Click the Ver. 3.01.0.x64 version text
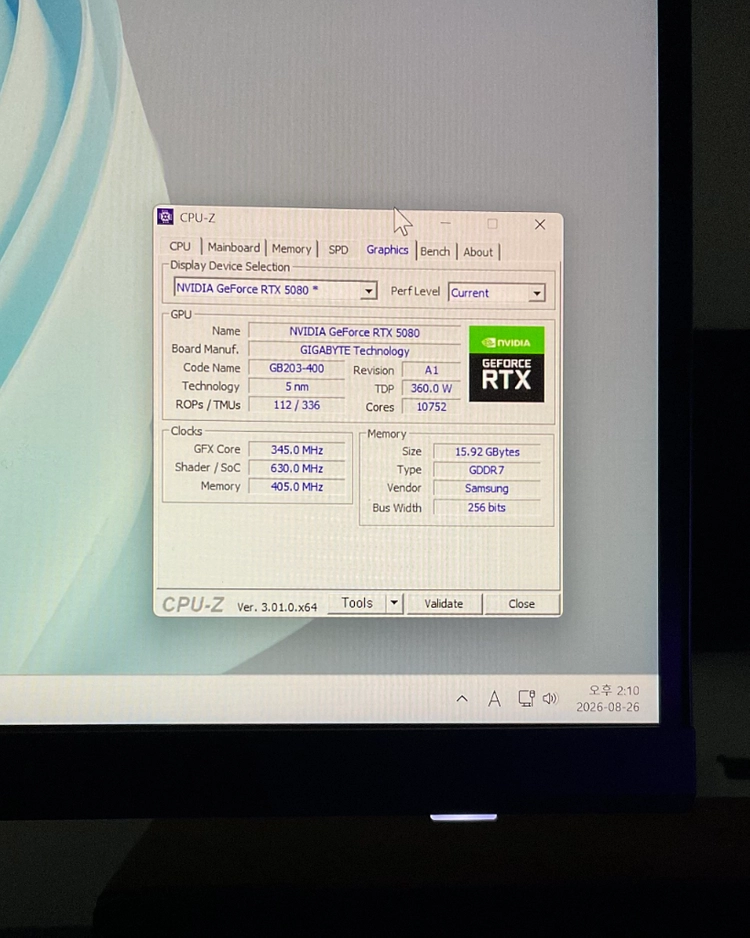Image resolution: width=750 pixels, height=938 pixels. [277, 607]
